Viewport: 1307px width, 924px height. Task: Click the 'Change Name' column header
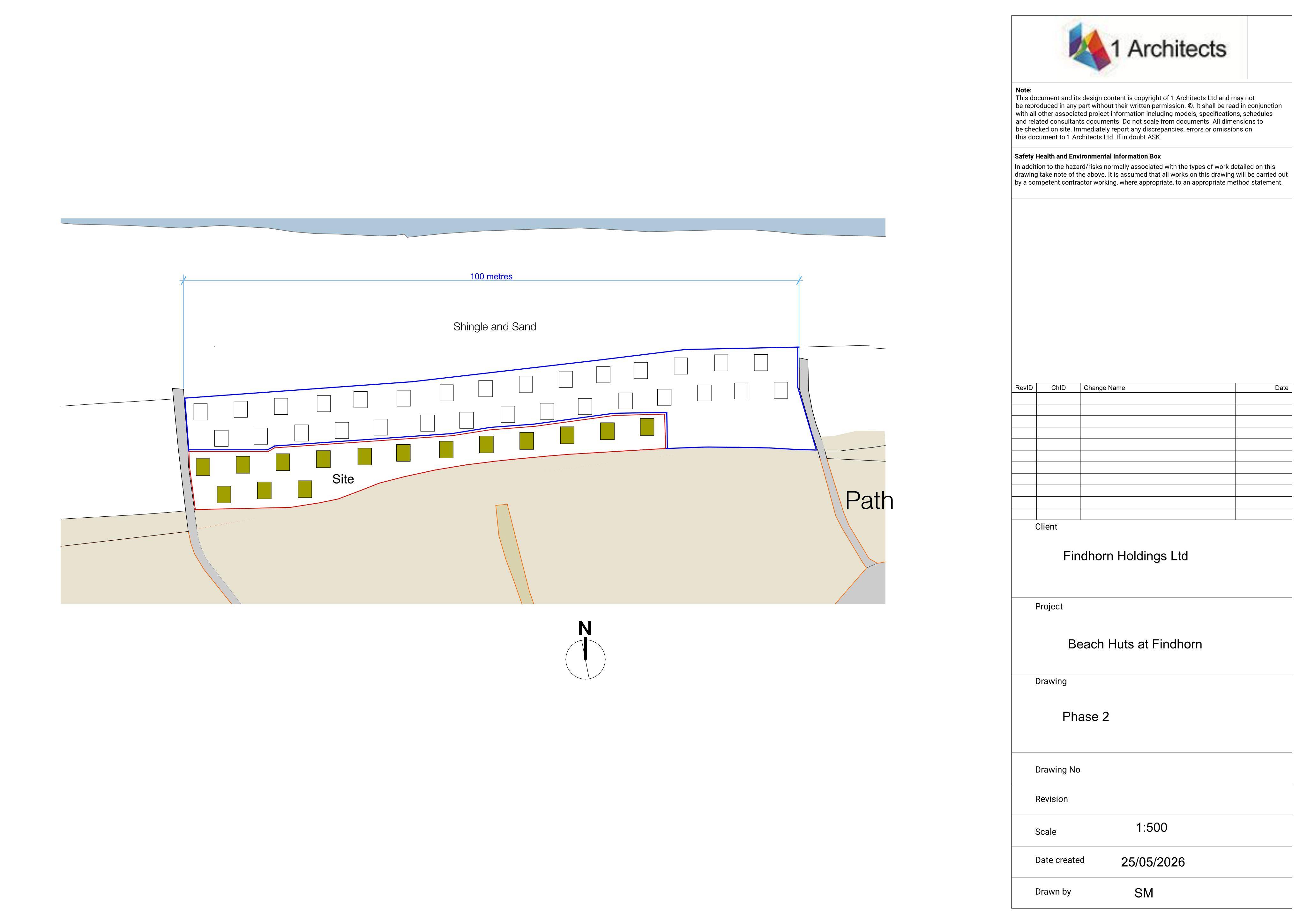pos(1104,388)
